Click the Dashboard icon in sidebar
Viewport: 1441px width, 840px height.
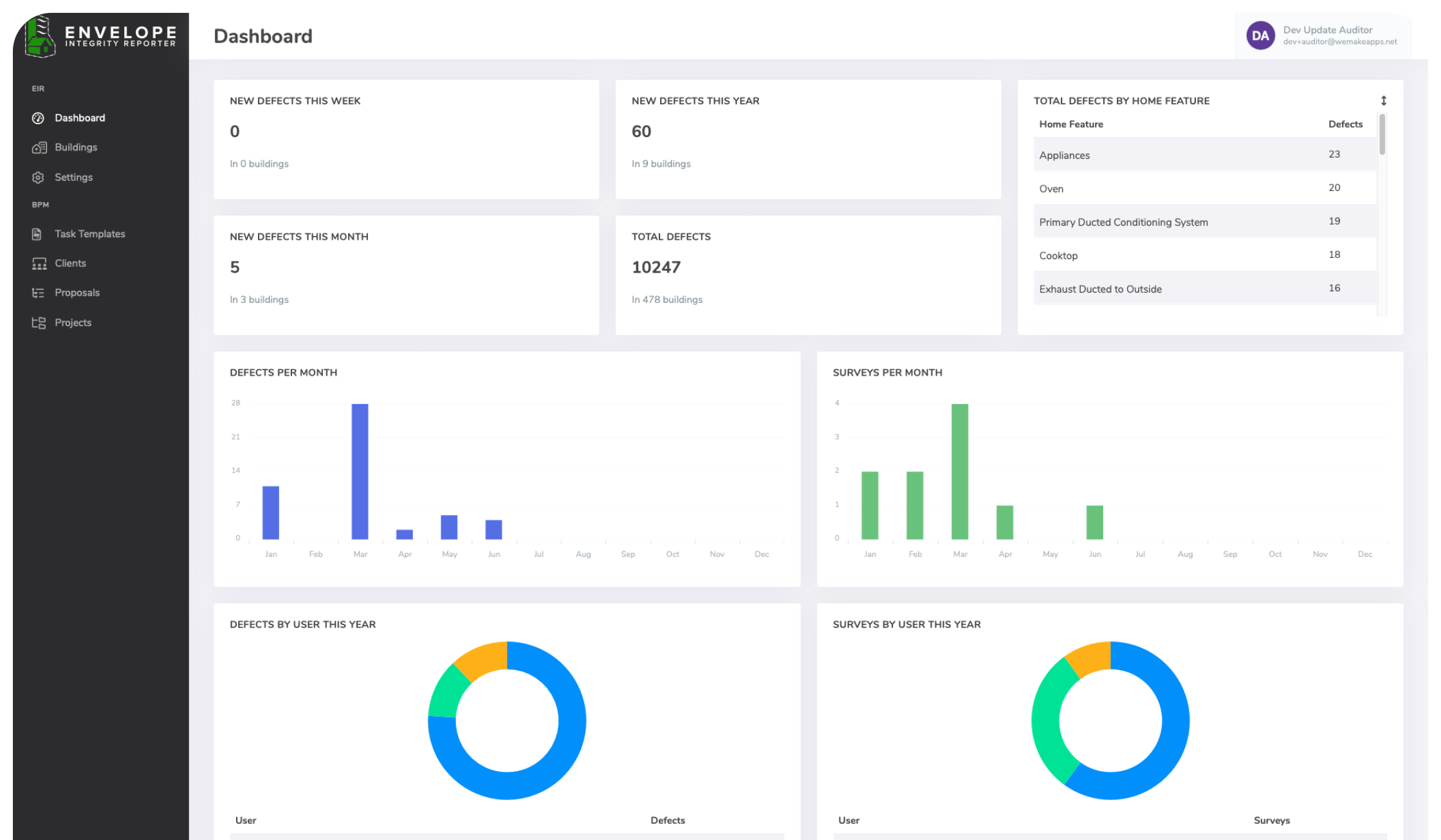[37, 117]
